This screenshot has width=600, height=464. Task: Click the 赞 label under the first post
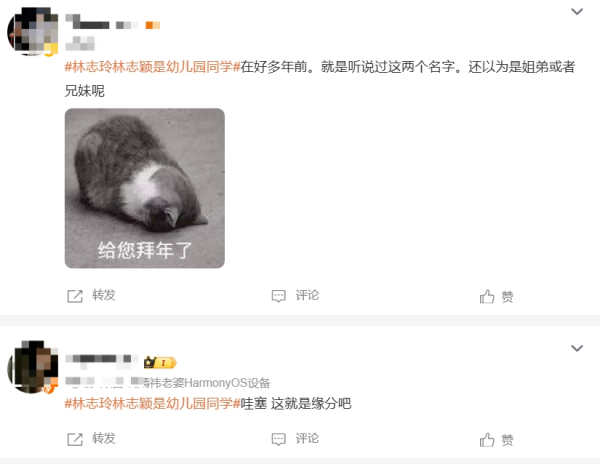coord(507,296)
